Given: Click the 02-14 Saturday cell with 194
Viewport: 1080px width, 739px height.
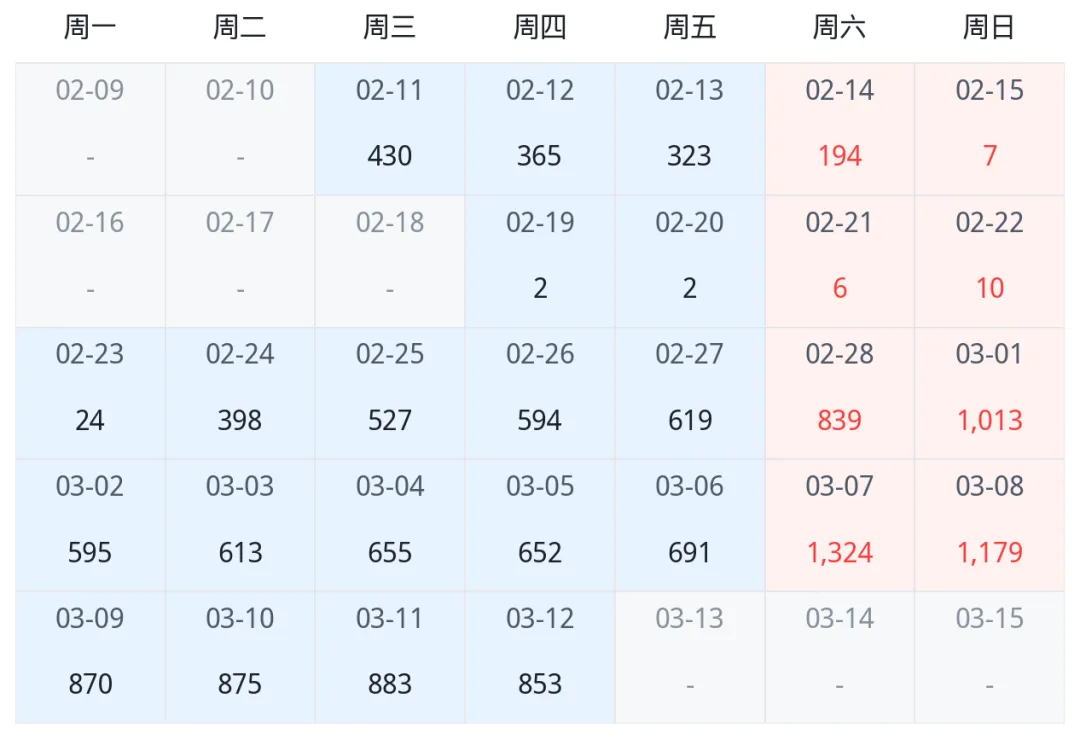Looking at the screenshot, I should coord(840,129).
